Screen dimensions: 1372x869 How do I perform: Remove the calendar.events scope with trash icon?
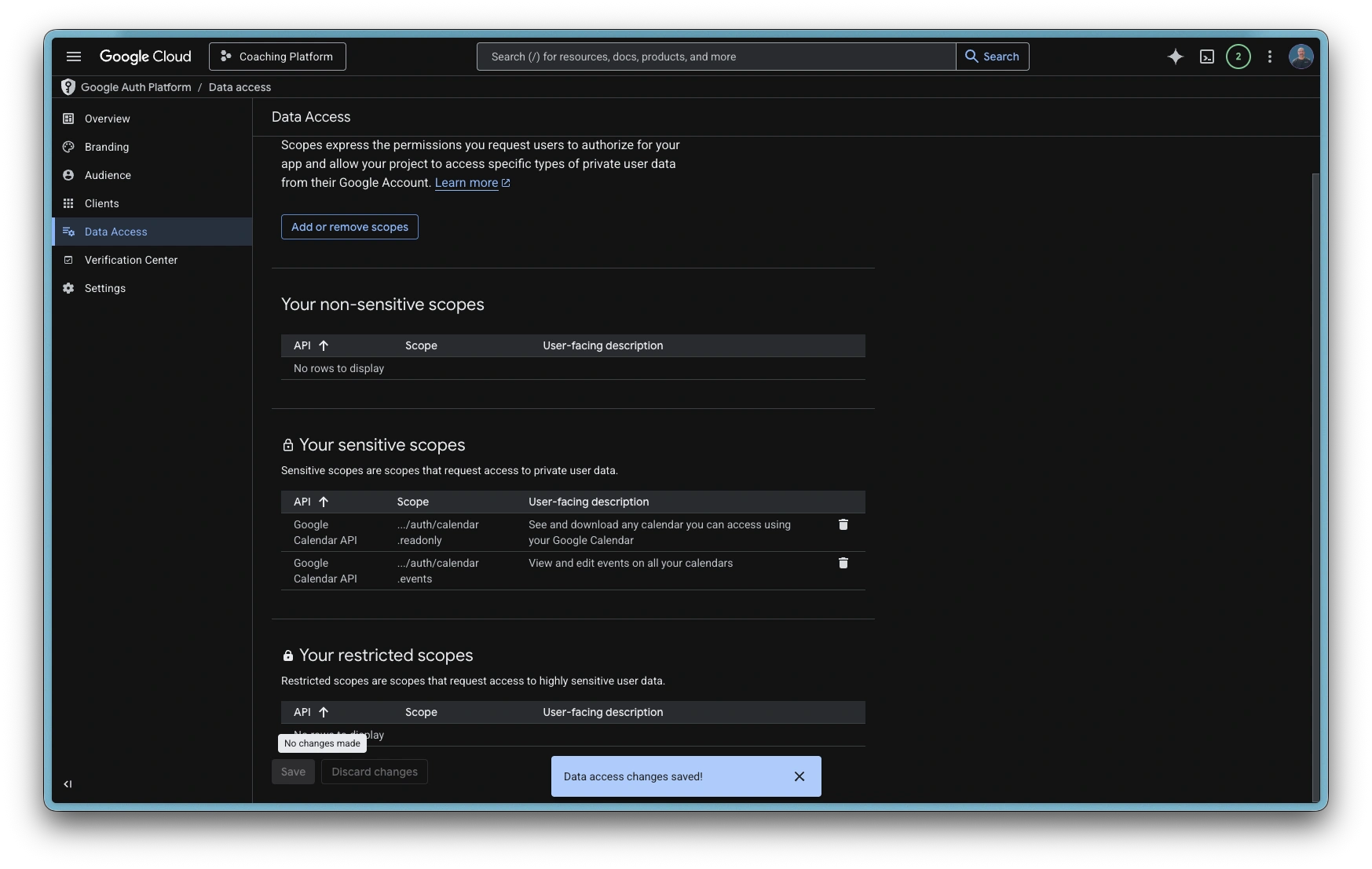pyautogui.click(x=843, y=563)
